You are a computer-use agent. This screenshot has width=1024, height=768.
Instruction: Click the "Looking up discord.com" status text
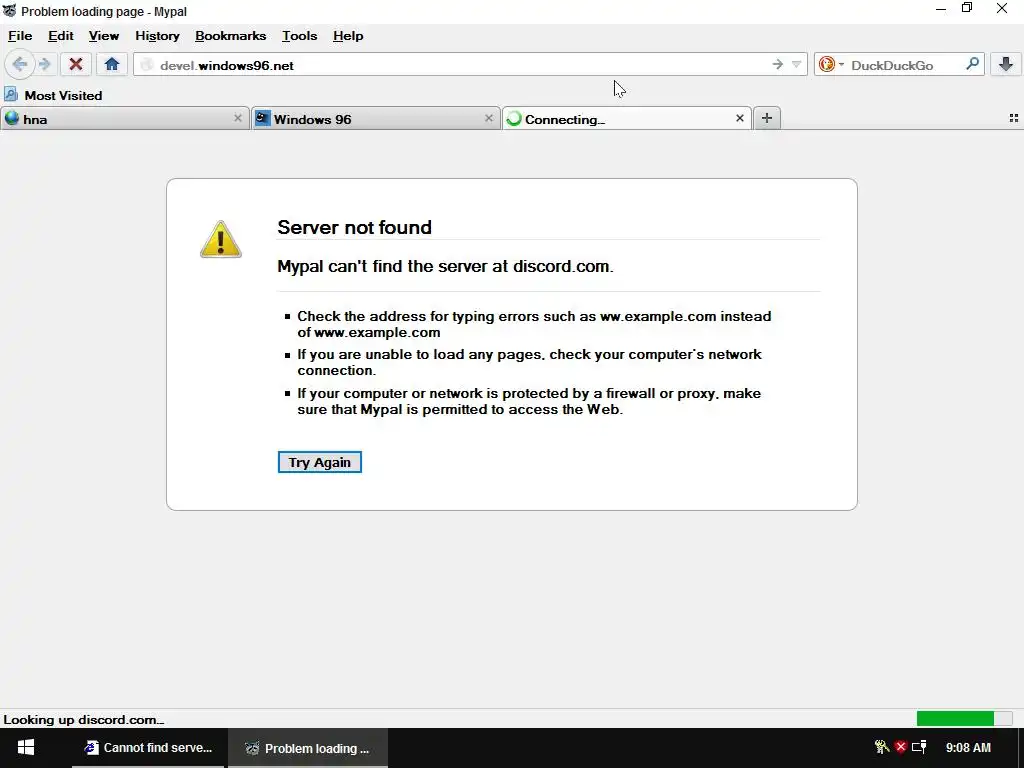coord(84,720)
